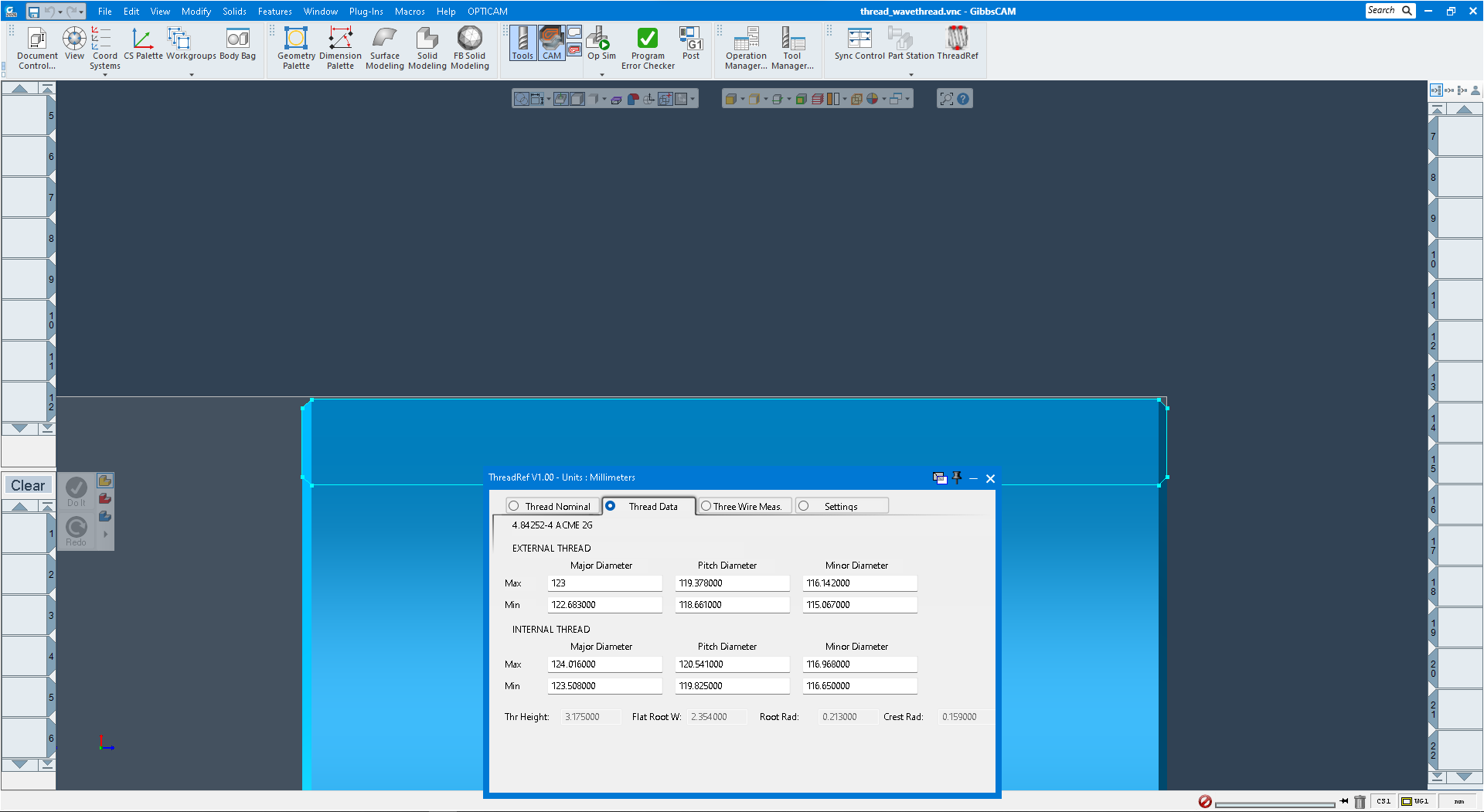Viewport: 1484px width, 812px height.
Task: Open the Geometry Palette
Action: [x=296, y=46]
